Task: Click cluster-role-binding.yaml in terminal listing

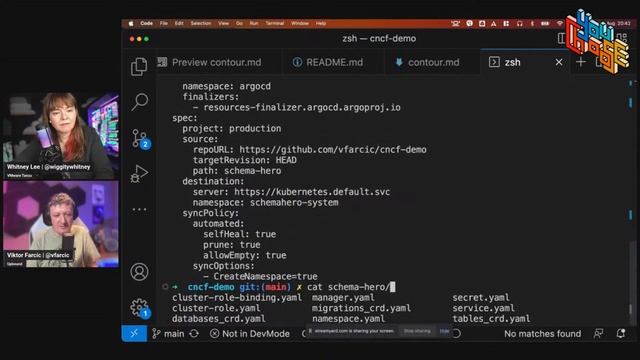Action: point(237,298)
